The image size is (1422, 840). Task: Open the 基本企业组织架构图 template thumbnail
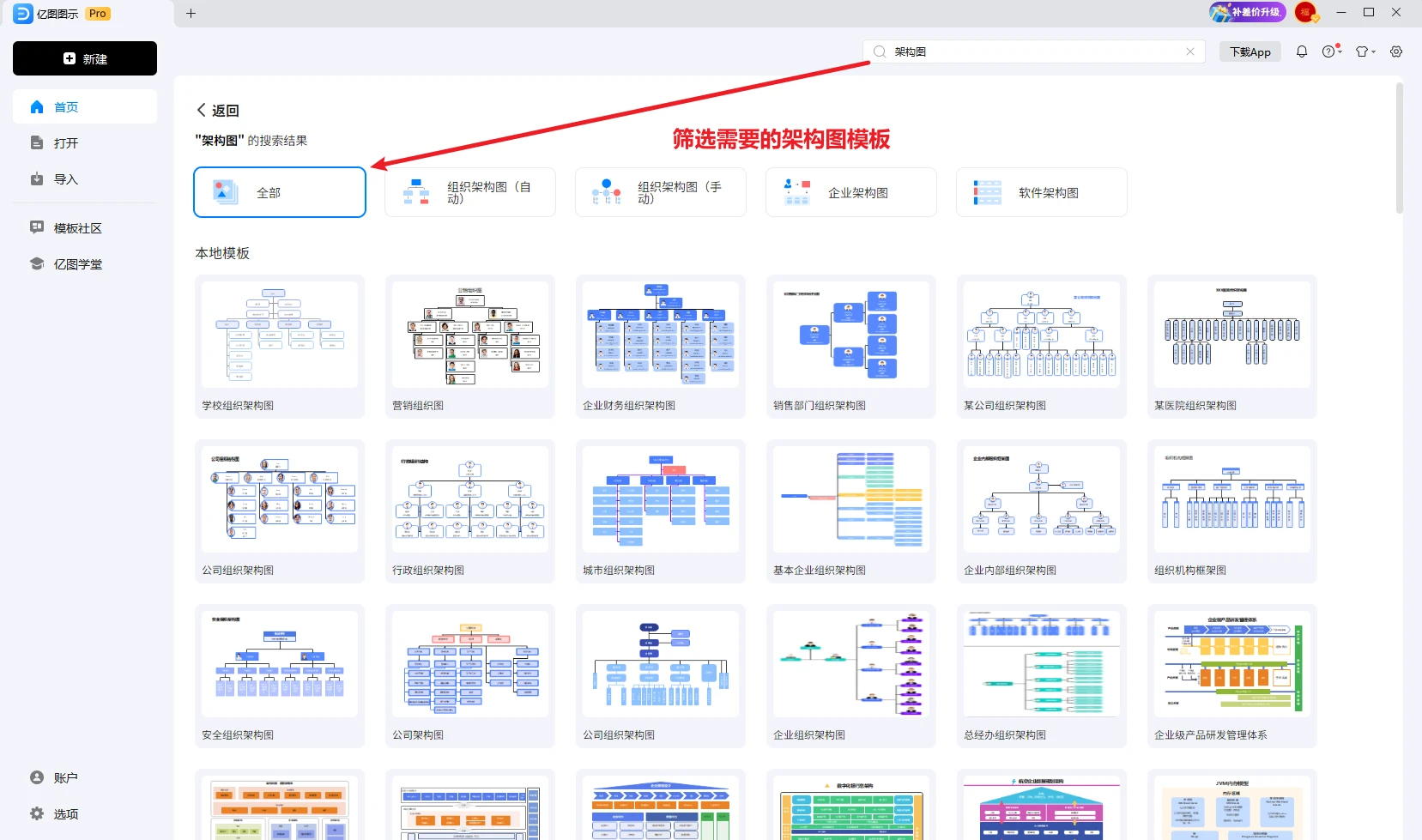851,499
